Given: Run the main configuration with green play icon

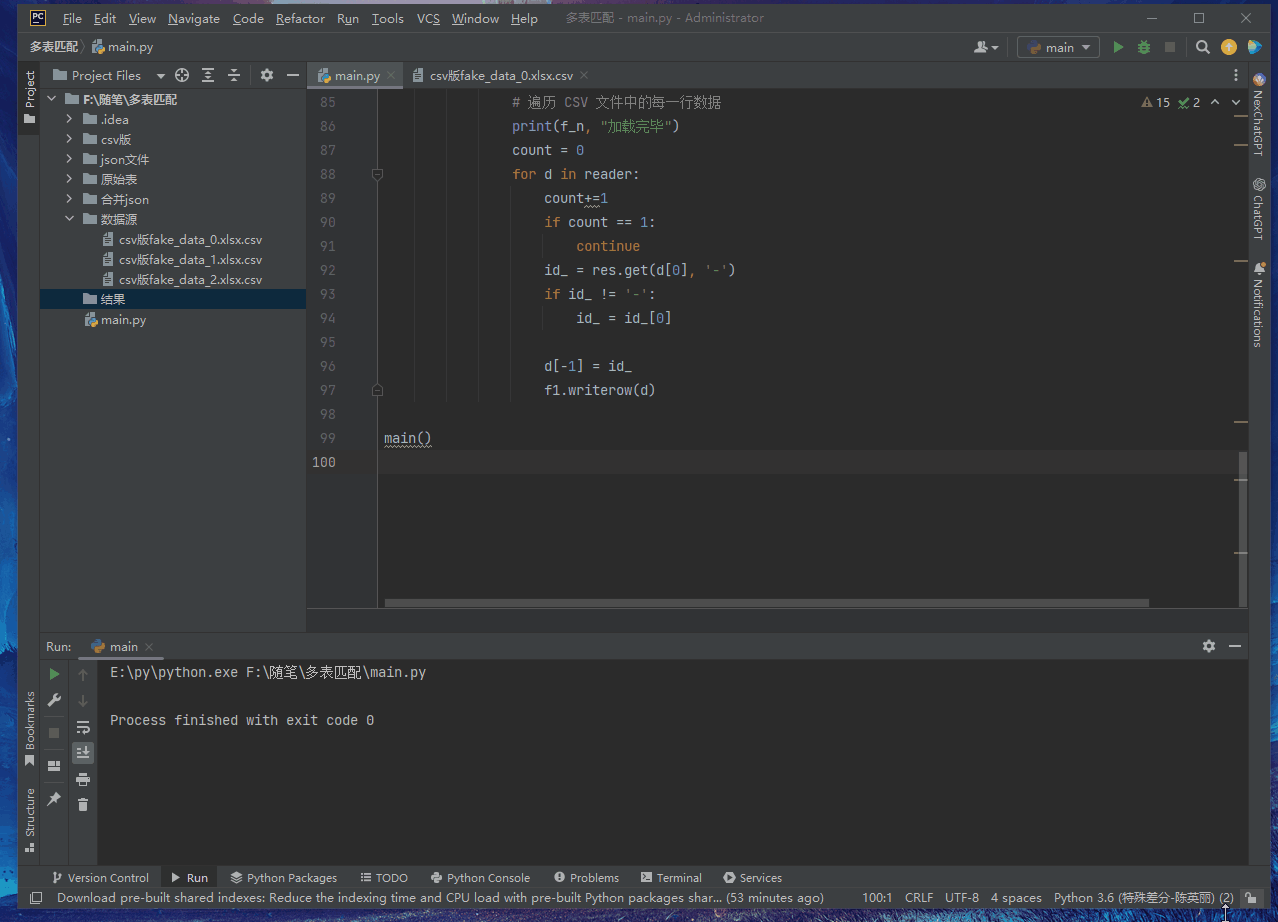Looking at the screenshot, I should point(1118,47).
